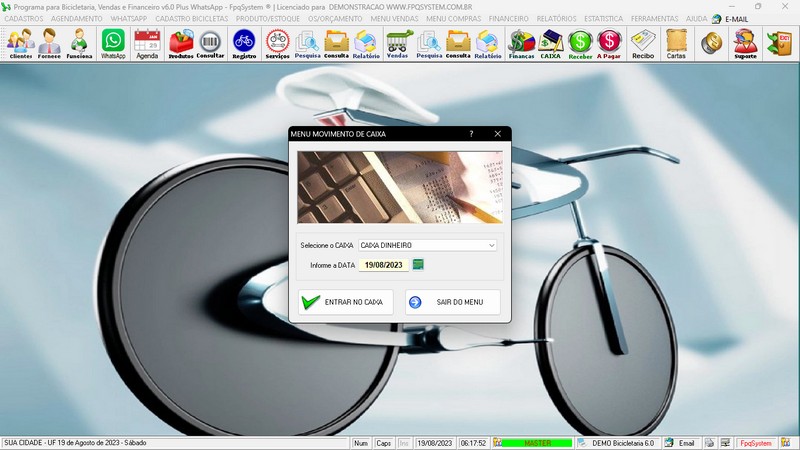Open the Finanças money icon
800x450 pixels.
coord(521,43)
